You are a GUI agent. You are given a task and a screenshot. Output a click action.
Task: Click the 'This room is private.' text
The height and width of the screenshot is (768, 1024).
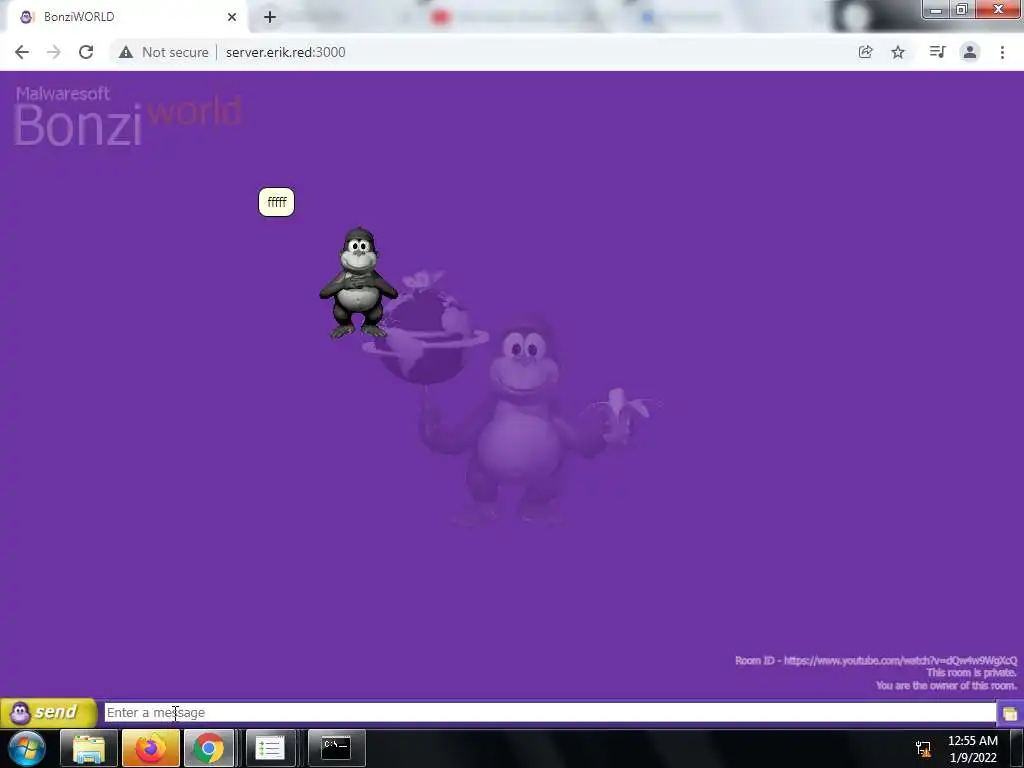[971, 673]
